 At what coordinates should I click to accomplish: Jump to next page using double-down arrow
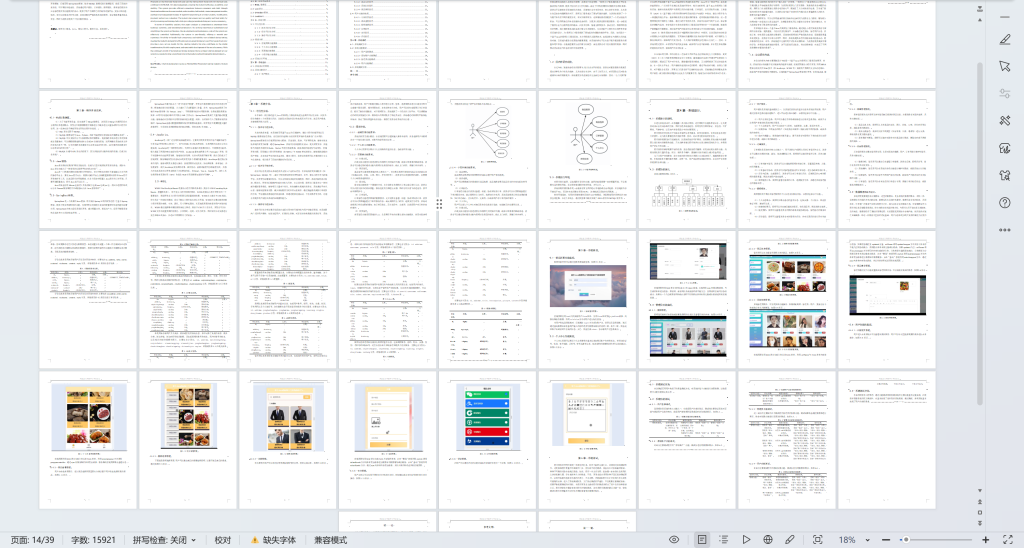(980, 523)
